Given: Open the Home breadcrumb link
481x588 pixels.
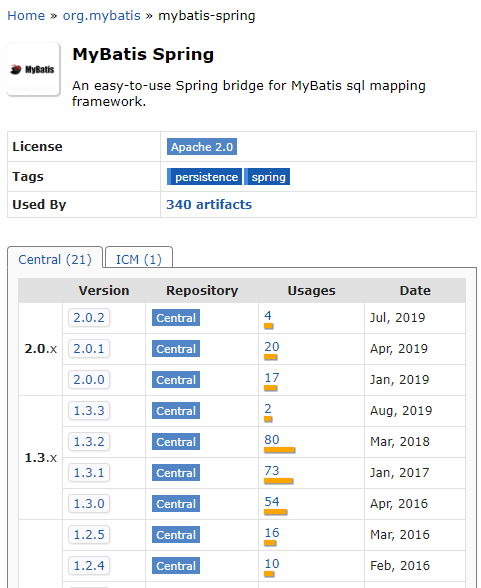Looking at the screenshot, I should pos(26,16).
